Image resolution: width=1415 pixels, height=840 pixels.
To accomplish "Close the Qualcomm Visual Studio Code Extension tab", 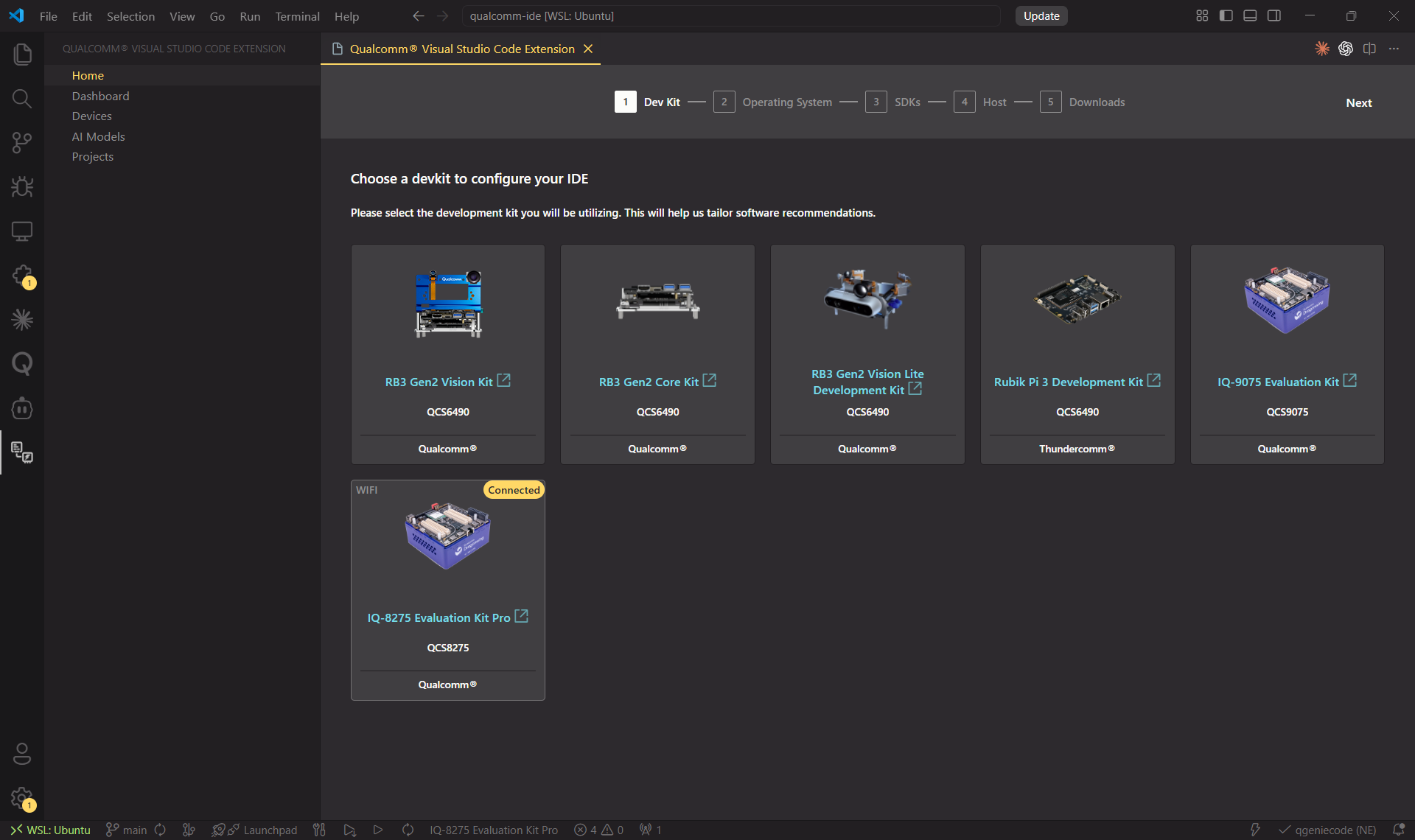I will click(588, 49).
